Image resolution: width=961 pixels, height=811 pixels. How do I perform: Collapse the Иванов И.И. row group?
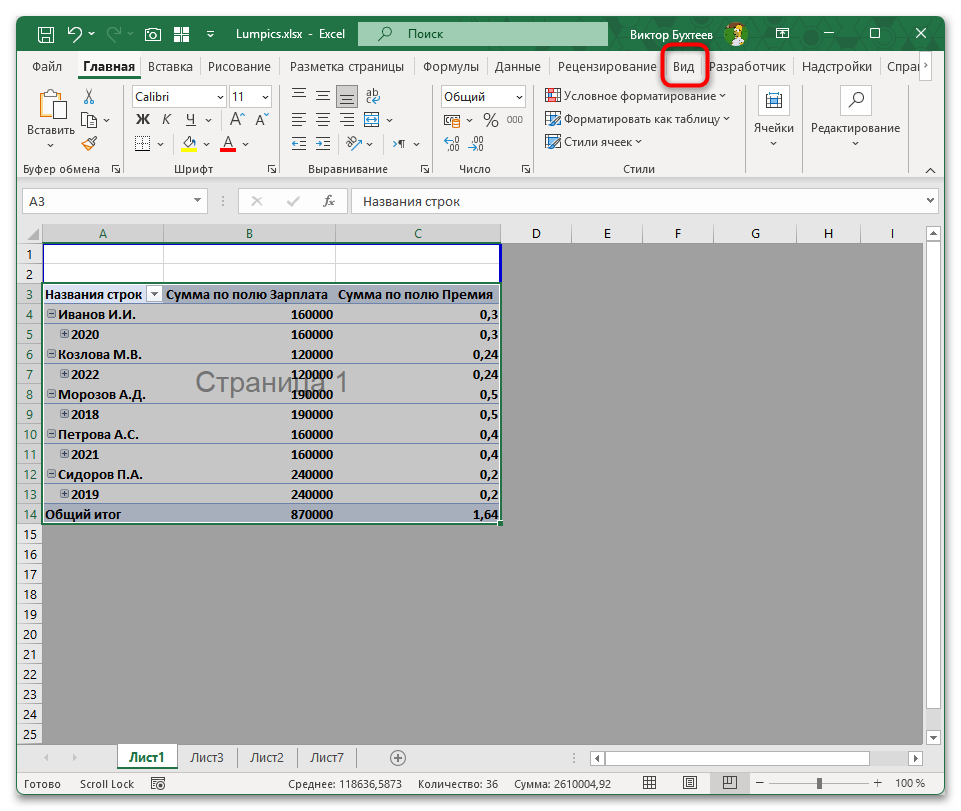pyautogui.click(x=51, y=314)
